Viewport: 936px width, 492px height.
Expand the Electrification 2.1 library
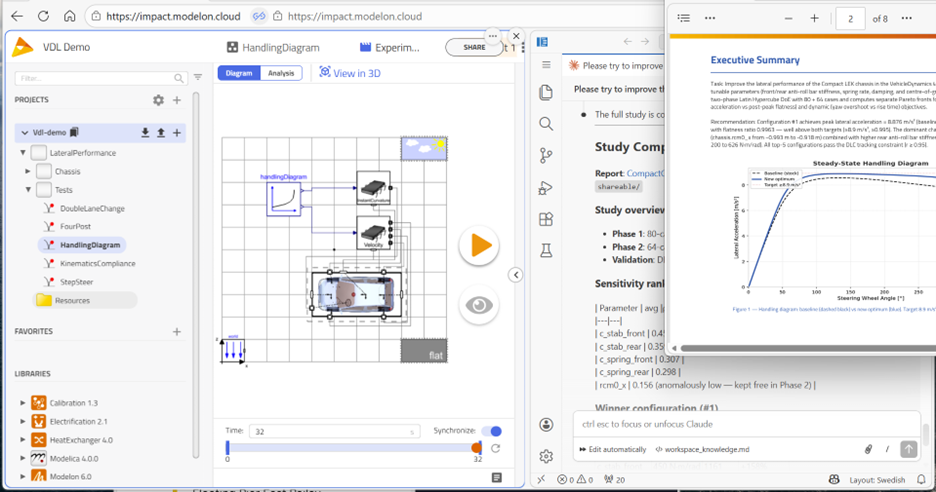pos(23,422)
